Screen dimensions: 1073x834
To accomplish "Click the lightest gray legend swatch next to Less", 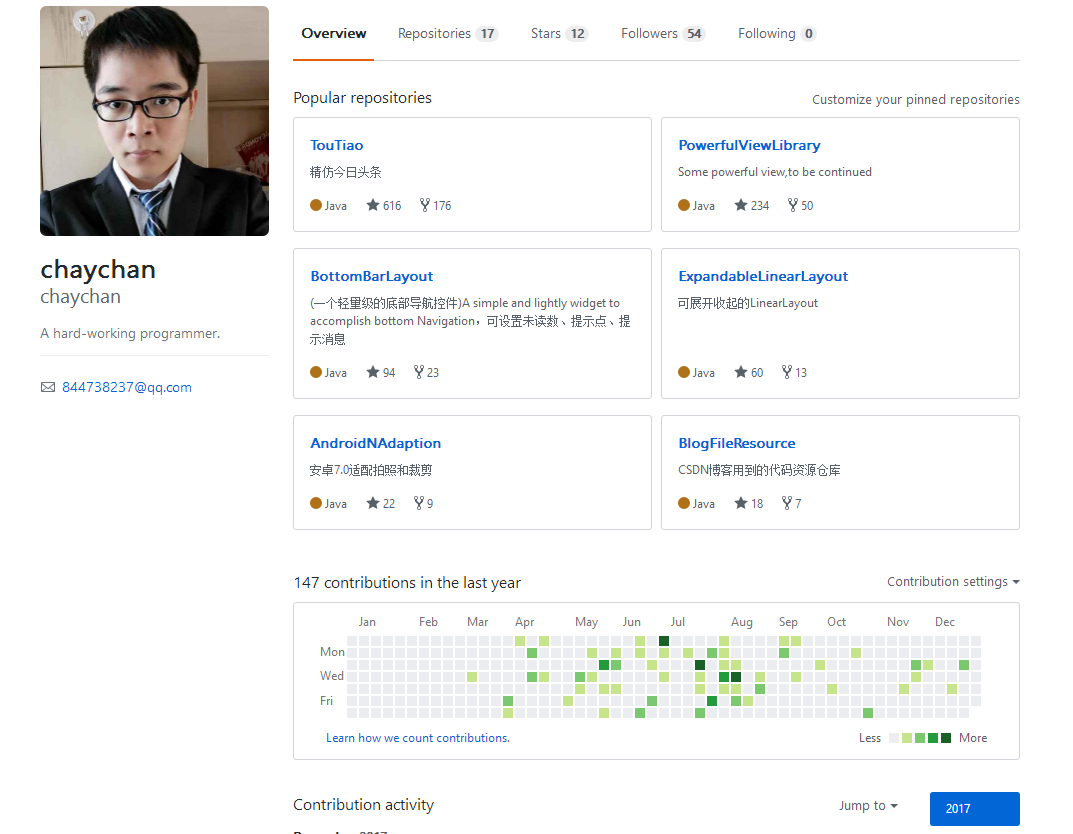I will click(x=894, y=738).
